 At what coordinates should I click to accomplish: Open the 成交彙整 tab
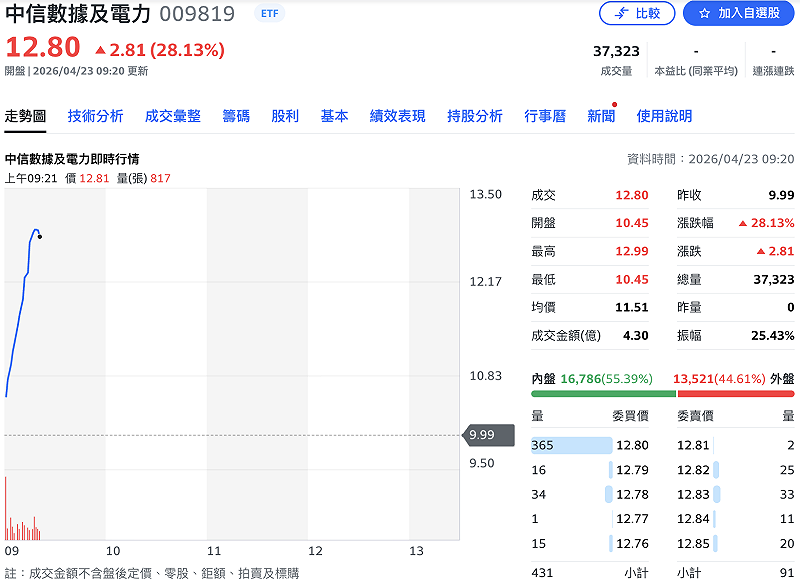[172, 116]
